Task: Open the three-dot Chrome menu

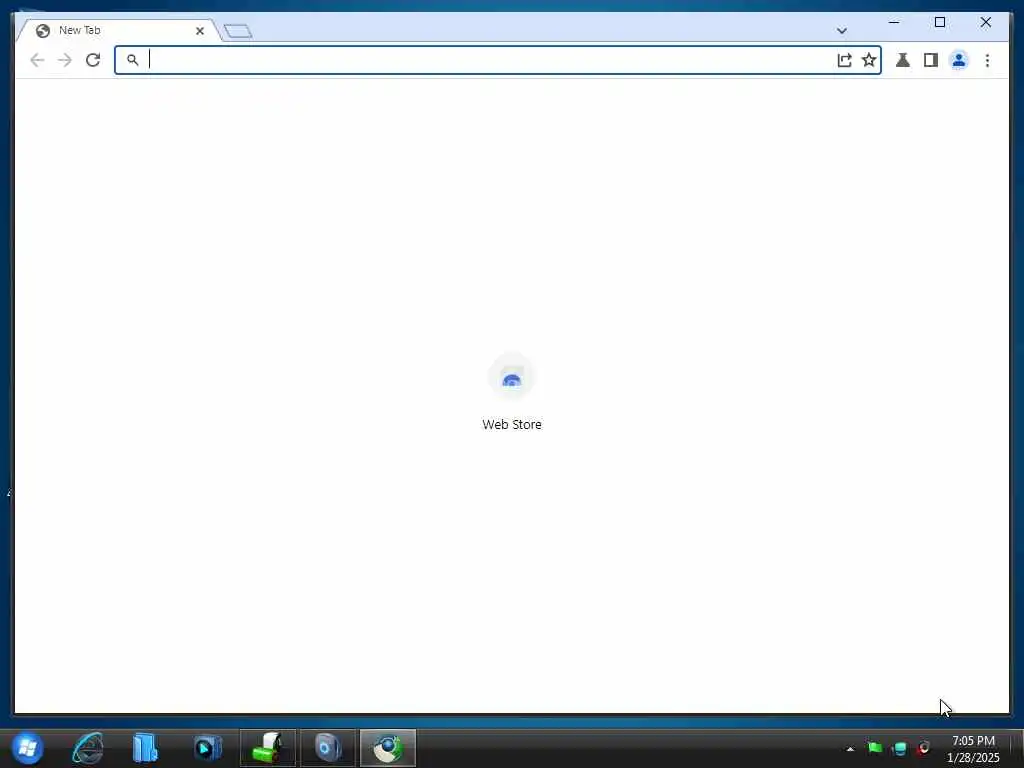Action: coord(987,60)
